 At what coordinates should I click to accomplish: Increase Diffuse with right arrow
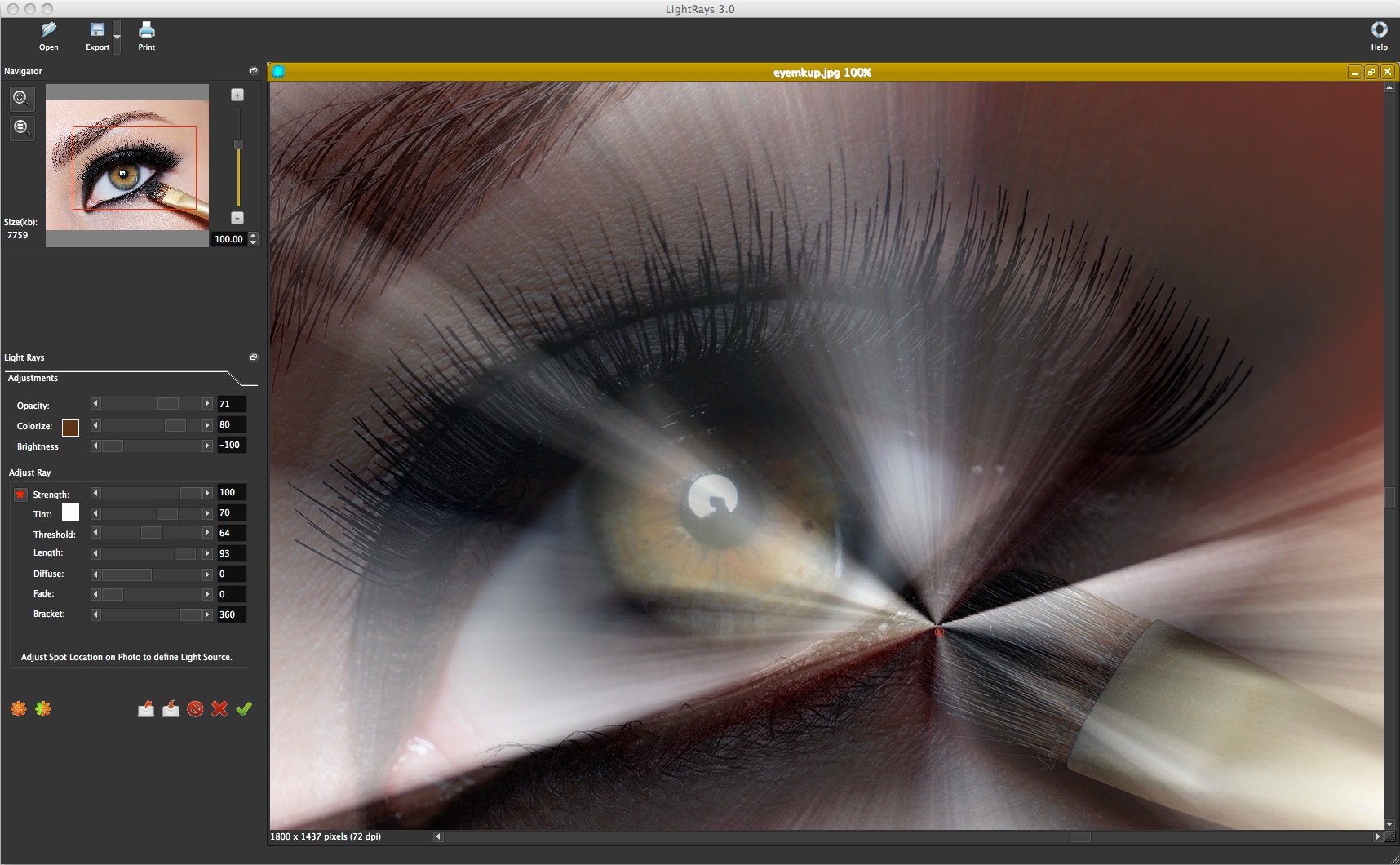click(207, 574)
